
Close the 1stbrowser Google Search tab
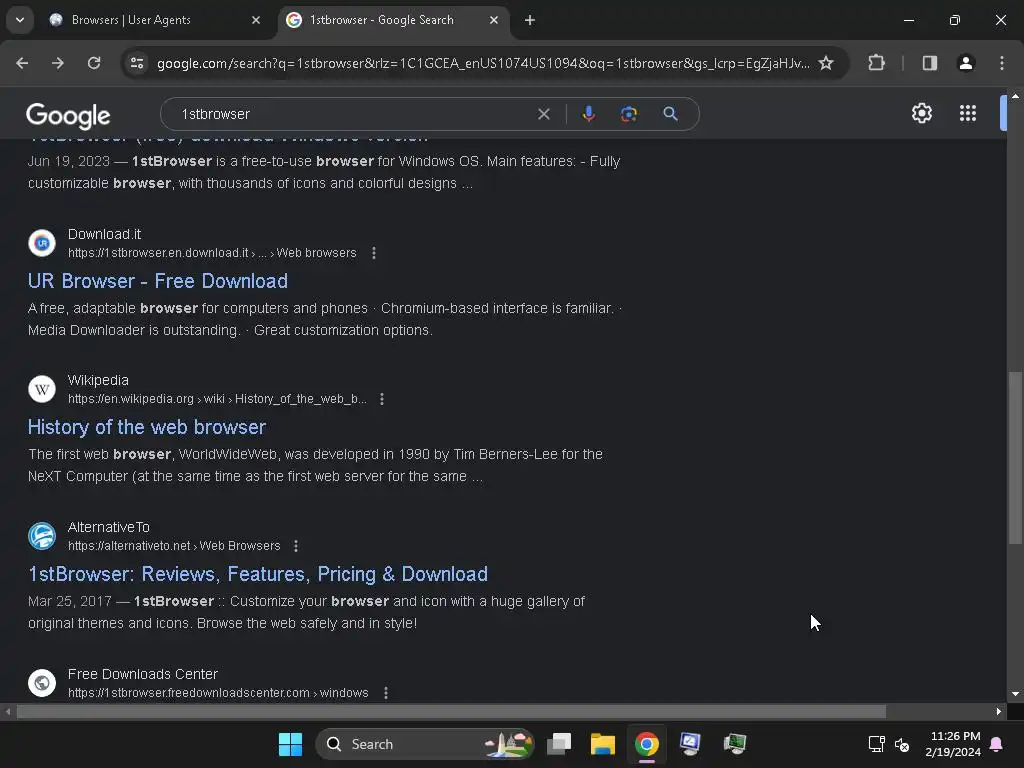click(x=494, y=20)
